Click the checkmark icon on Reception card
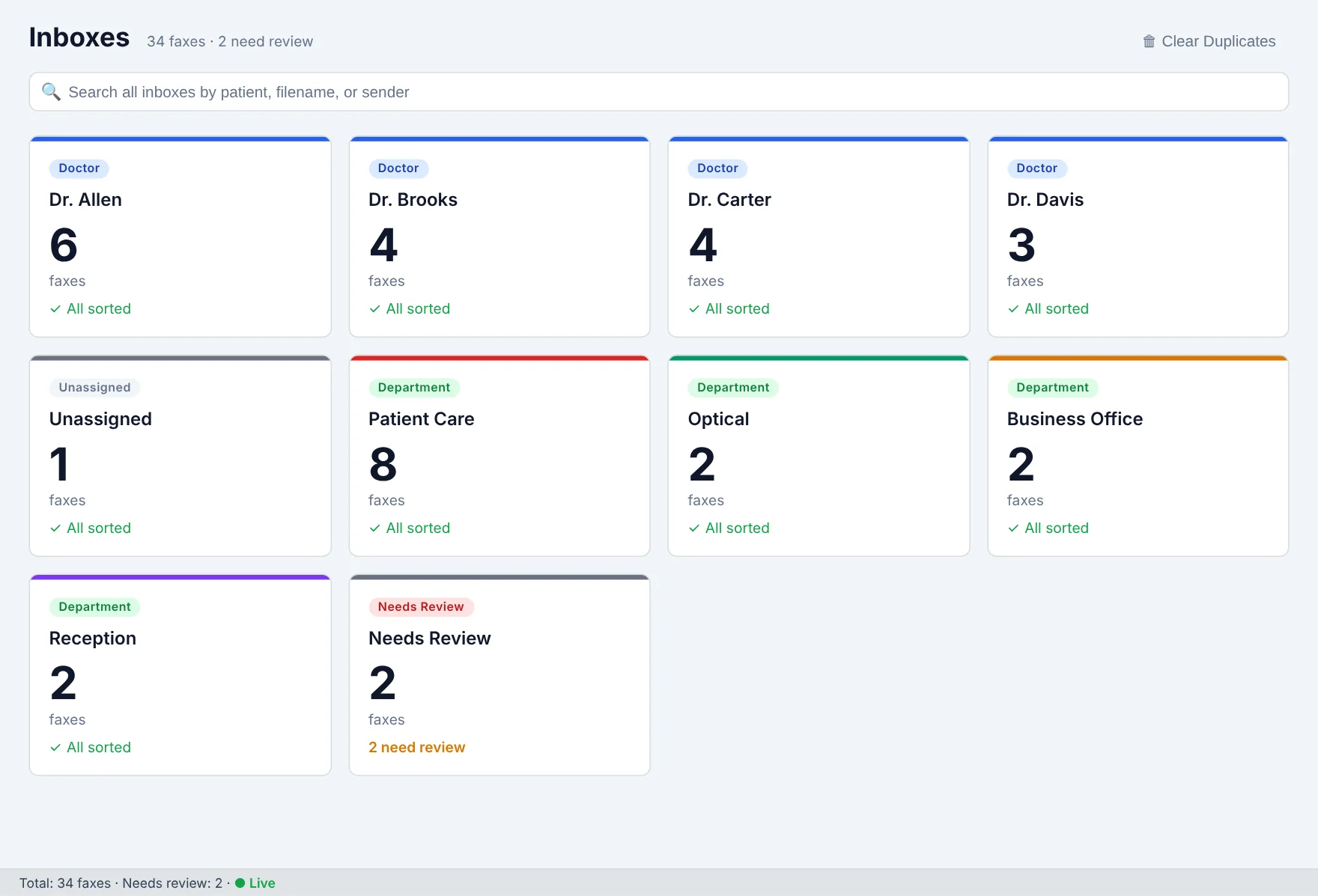Screen dimensions: 1318x896 (55, 748)
